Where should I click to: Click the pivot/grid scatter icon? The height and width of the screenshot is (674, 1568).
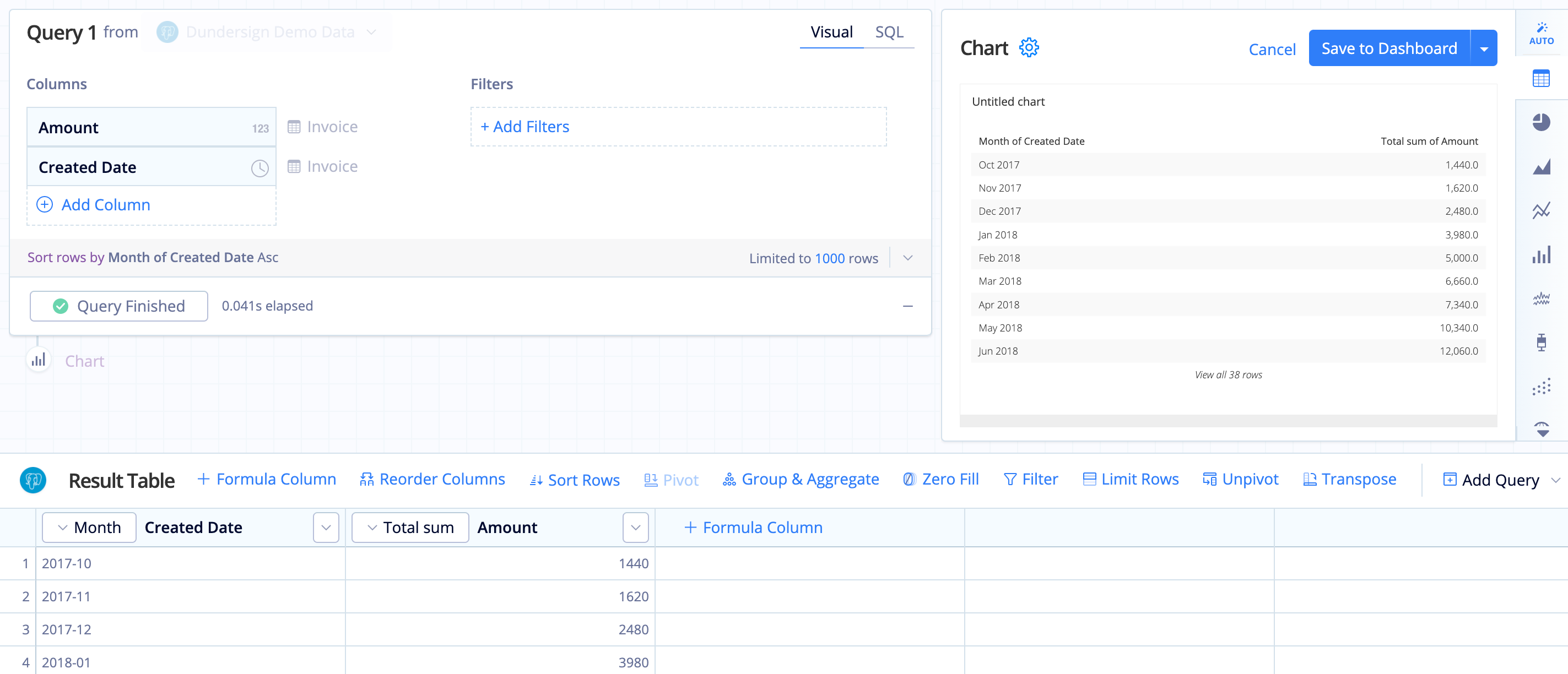(1542, 389)
